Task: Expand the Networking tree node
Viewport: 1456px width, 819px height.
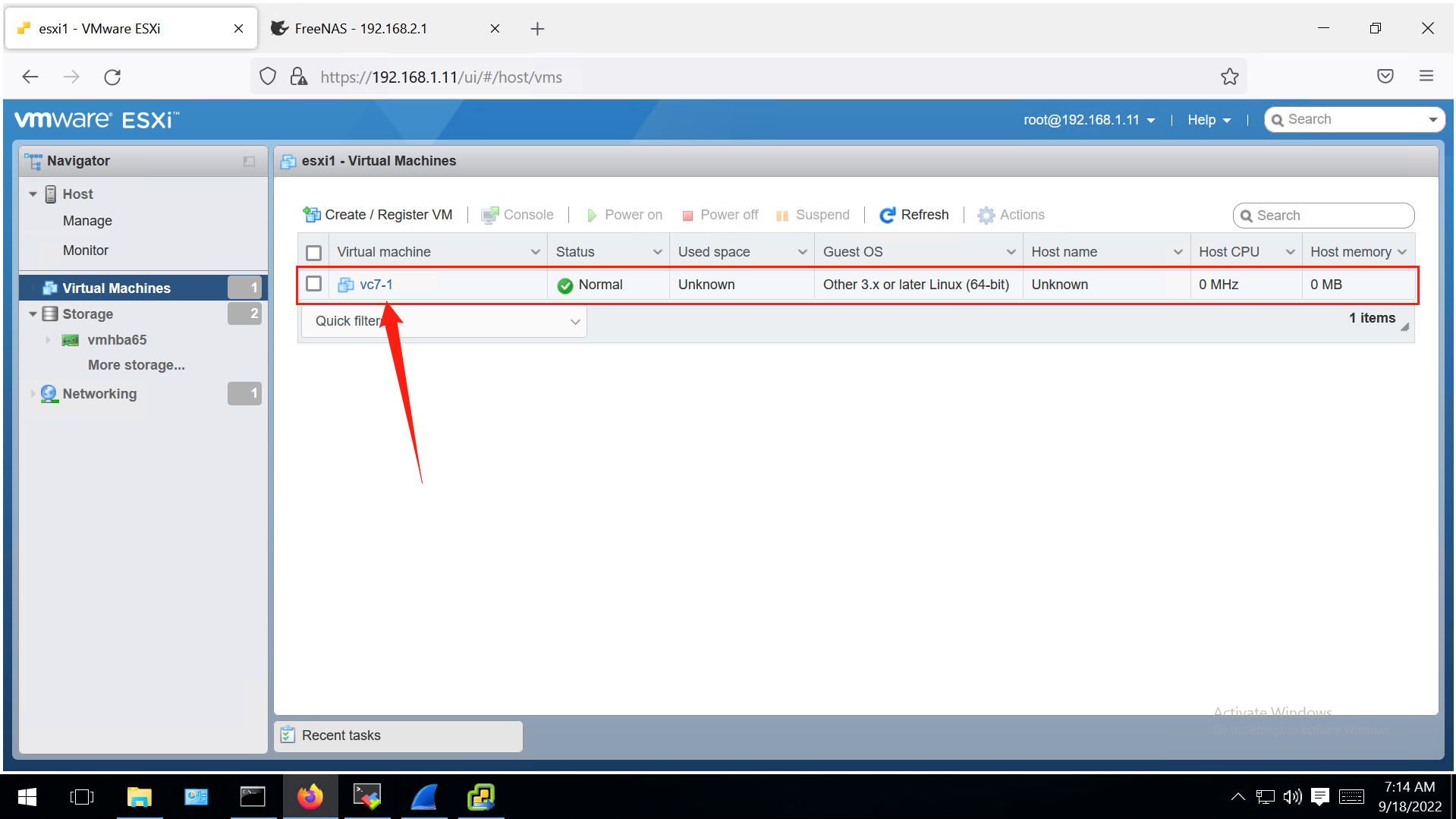Action: 33,394
